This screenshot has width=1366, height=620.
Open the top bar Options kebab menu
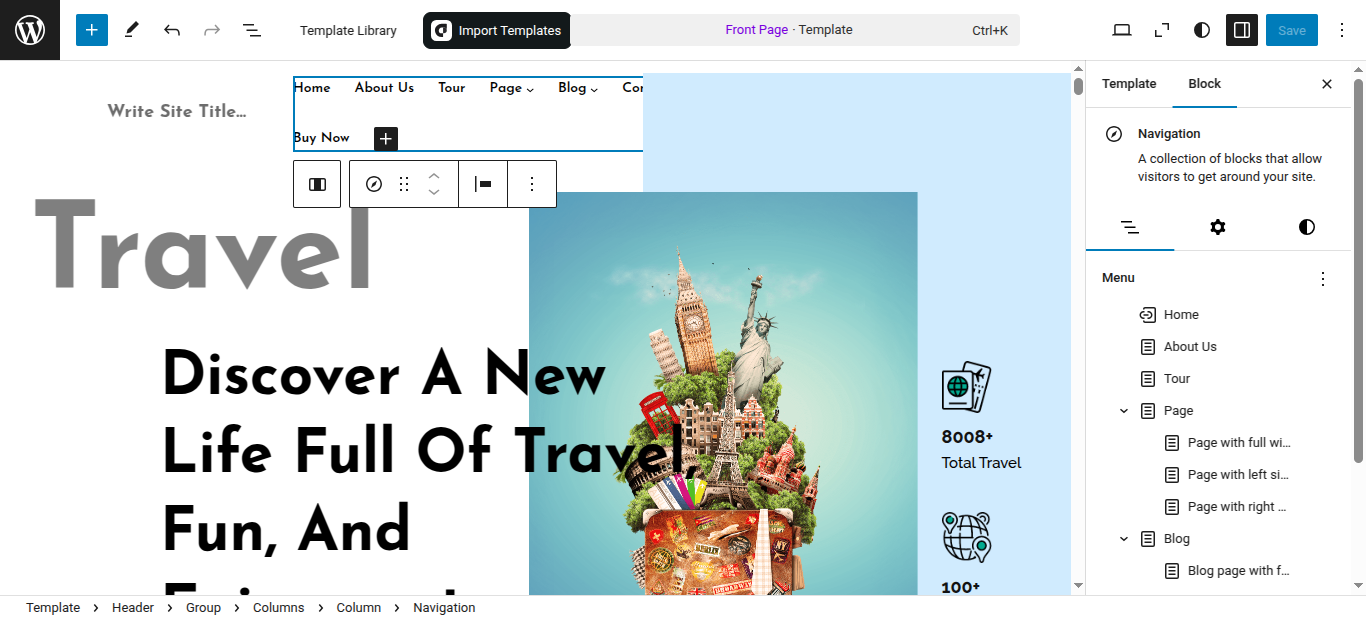pos(1342,30)
